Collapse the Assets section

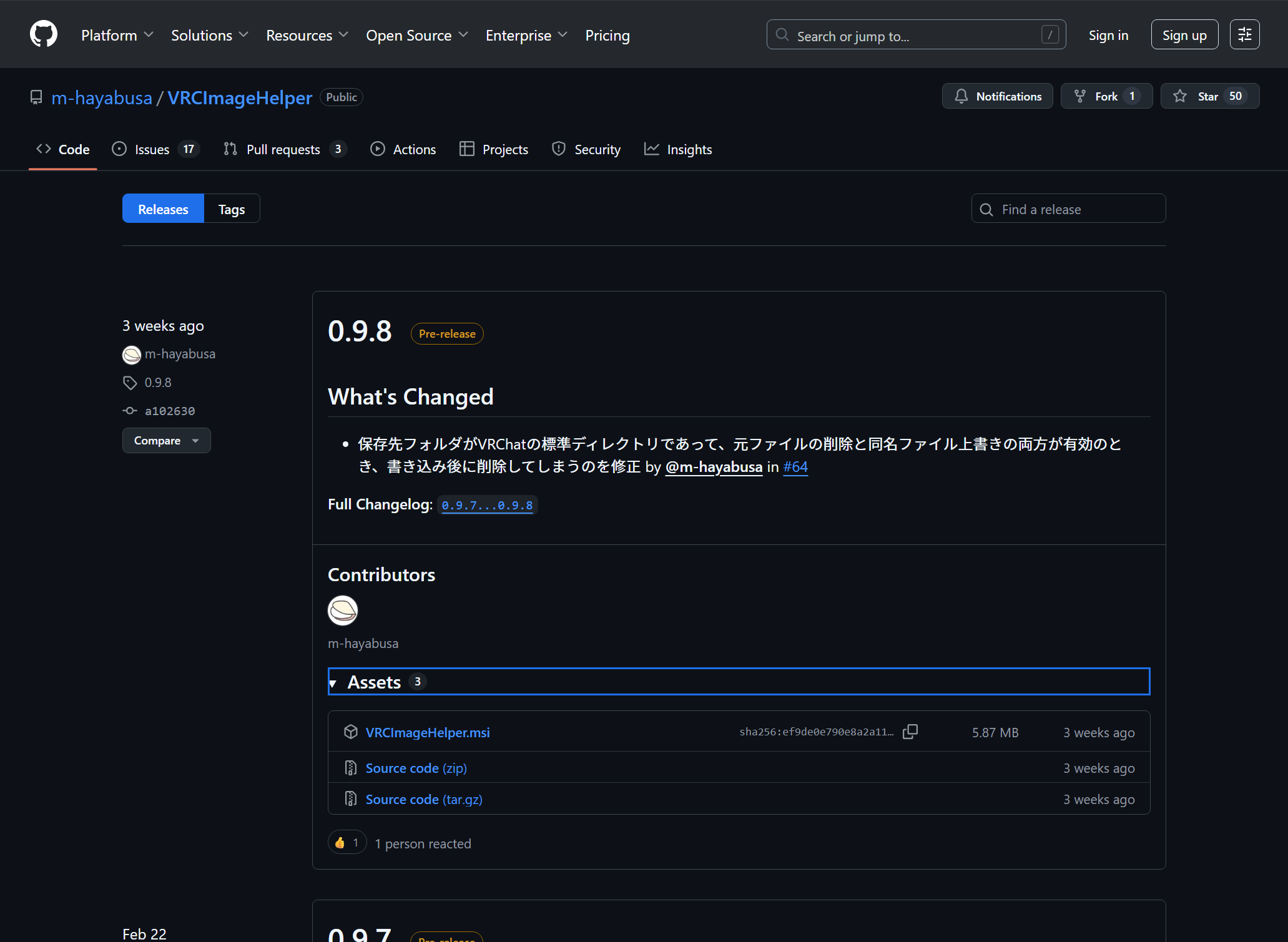[x=333, y=682]
